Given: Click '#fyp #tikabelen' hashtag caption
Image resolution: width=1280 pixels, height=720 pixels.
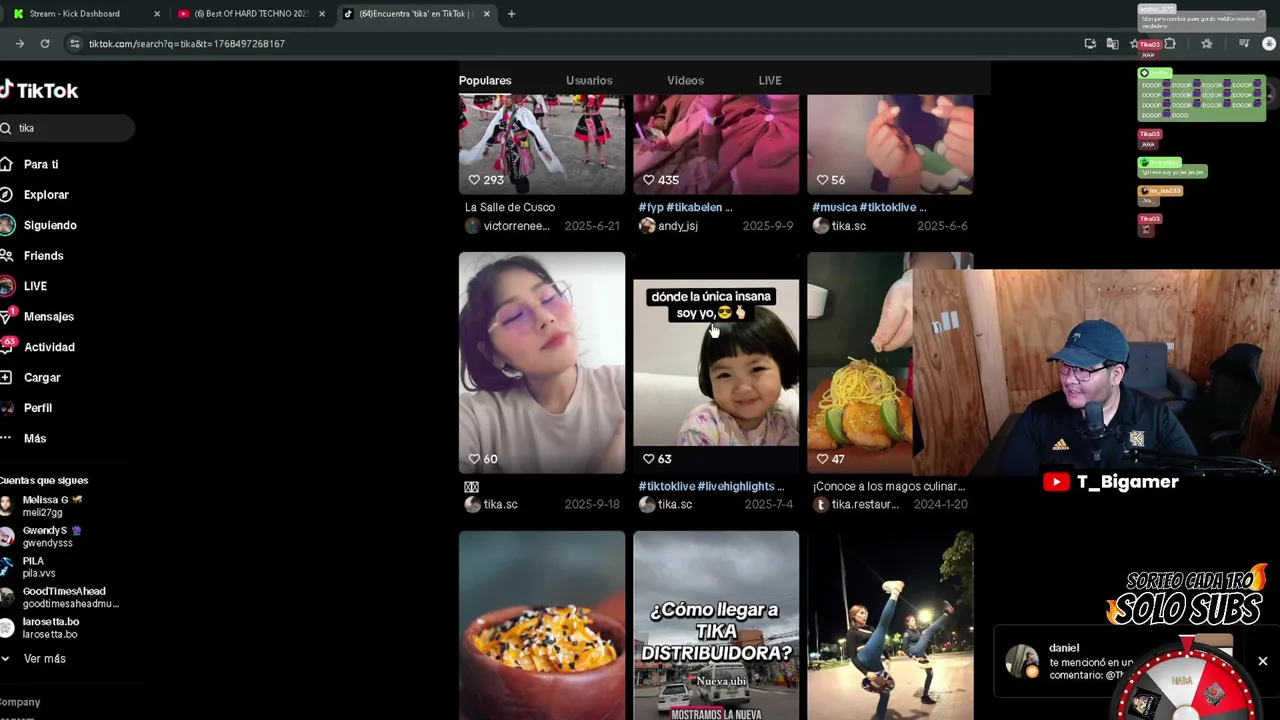Looking at the screenshot, I should click(x=685, y=207).
